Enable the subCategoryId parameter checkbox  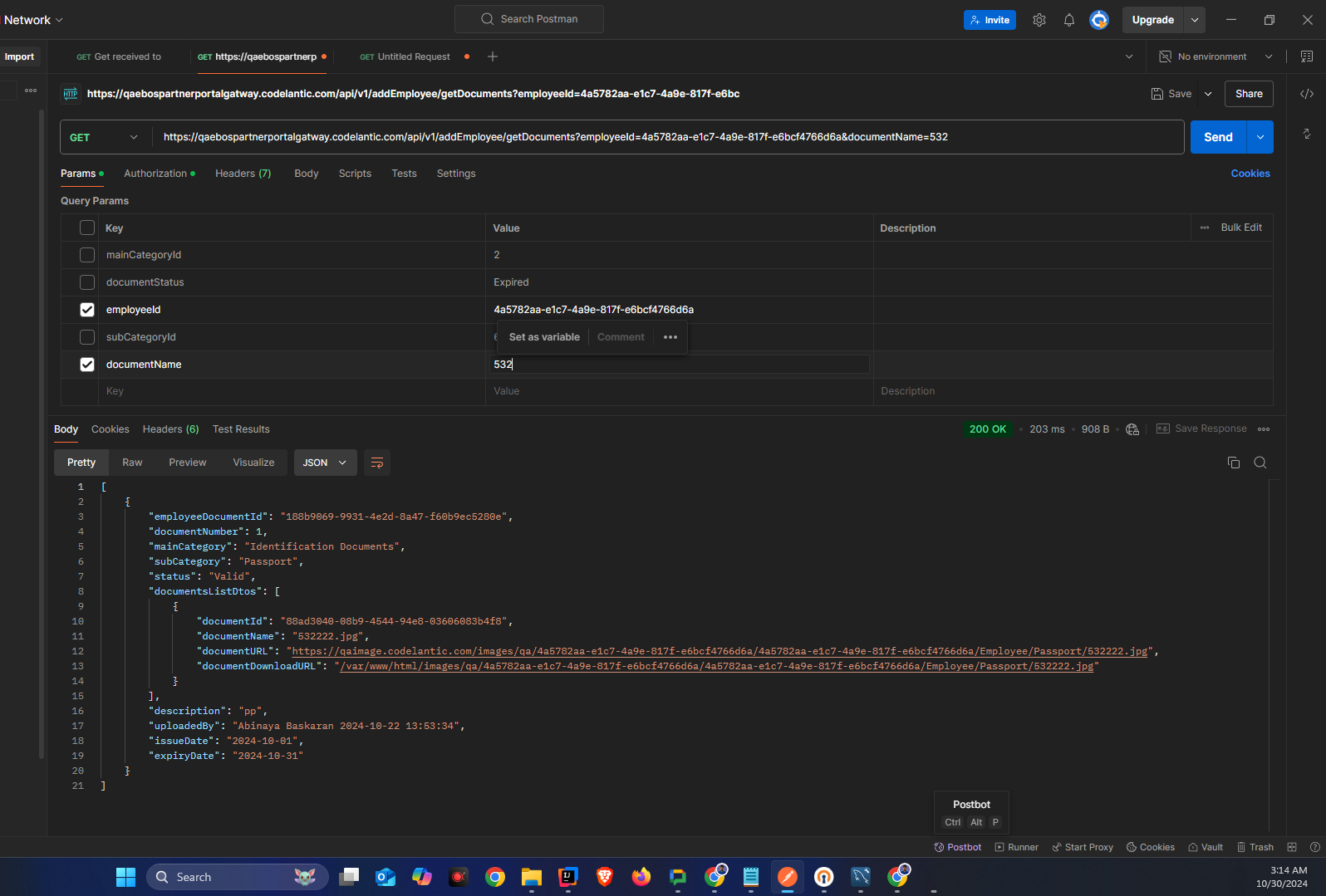click(87, 337)
